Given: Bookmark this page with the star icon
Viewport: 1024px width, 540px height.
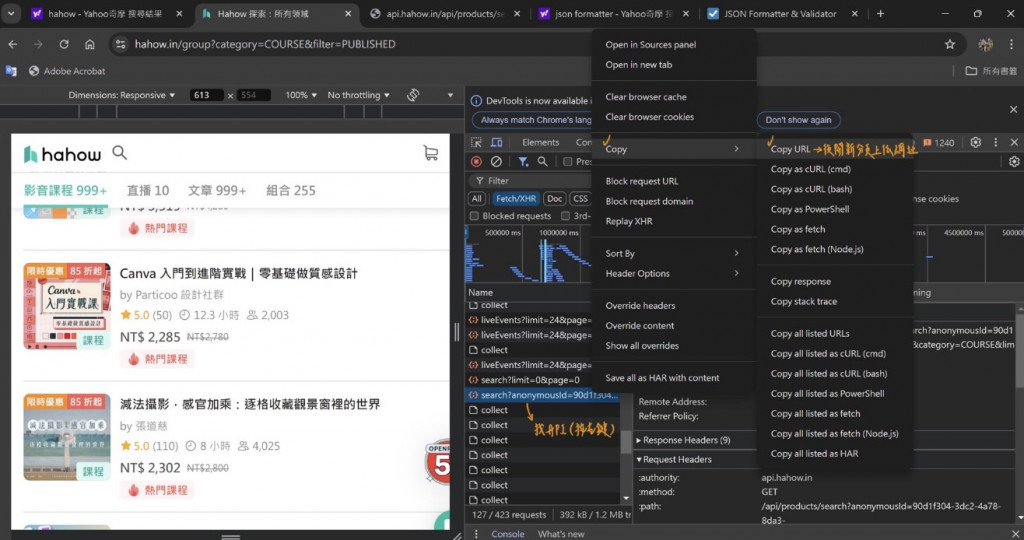Looking at the screenshot, I should click(x=950, y=44).
